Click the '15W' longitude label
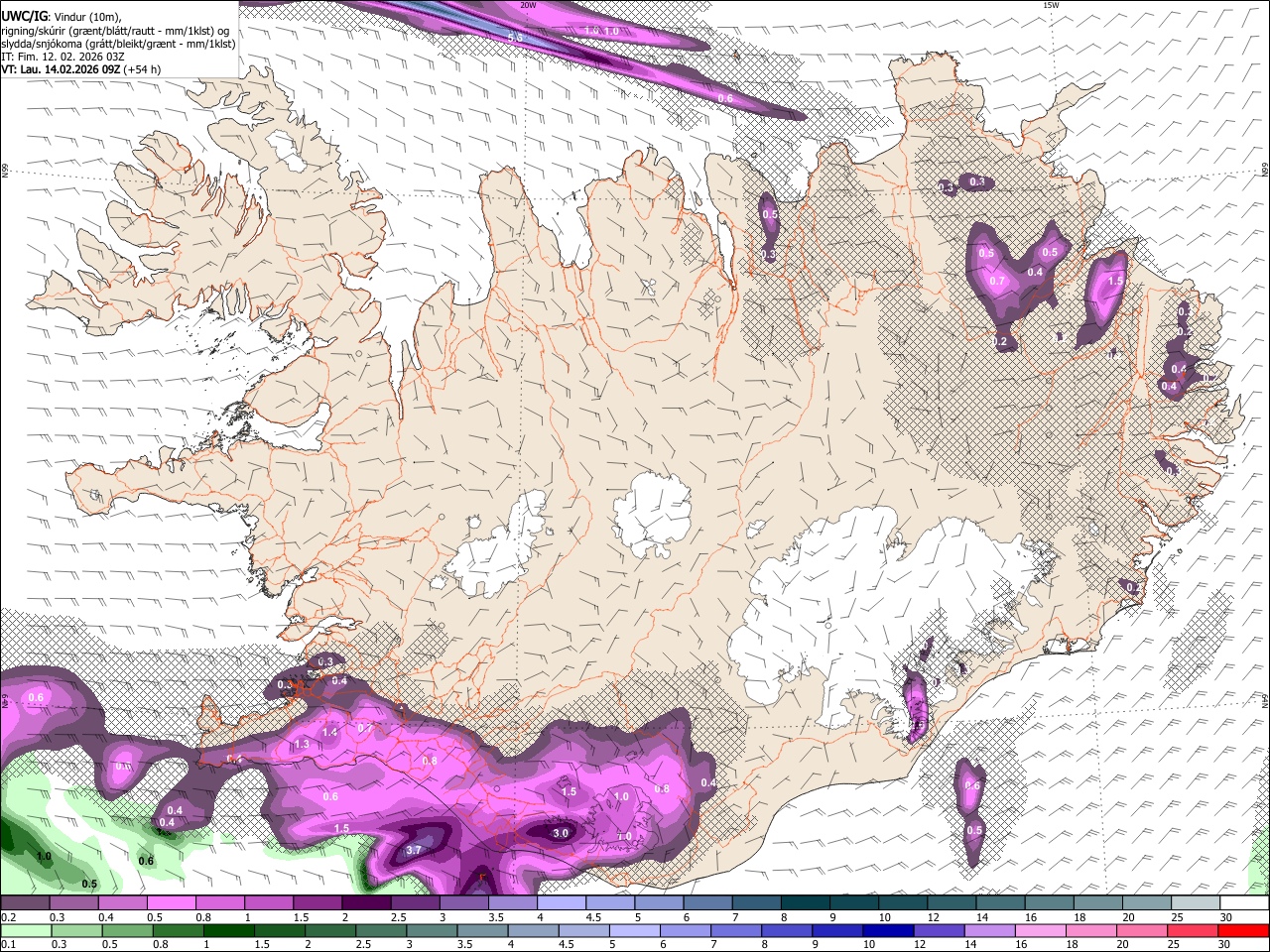 pyautogui.click(x=1051, y=5)
